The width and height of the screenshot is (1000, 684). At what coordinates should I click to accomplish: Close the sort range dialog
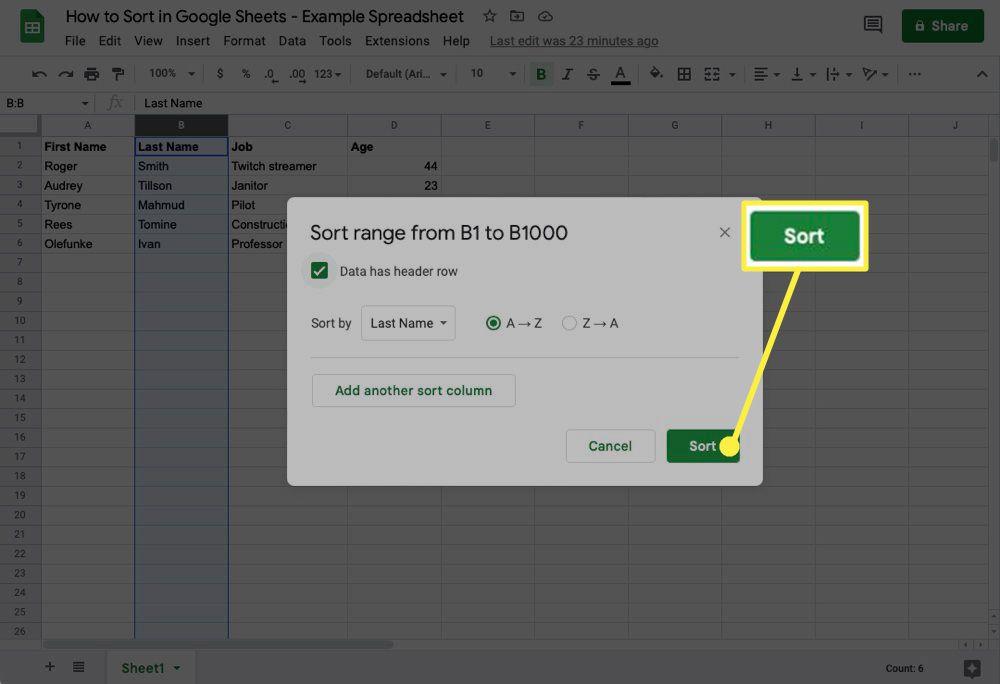(724, 233)
